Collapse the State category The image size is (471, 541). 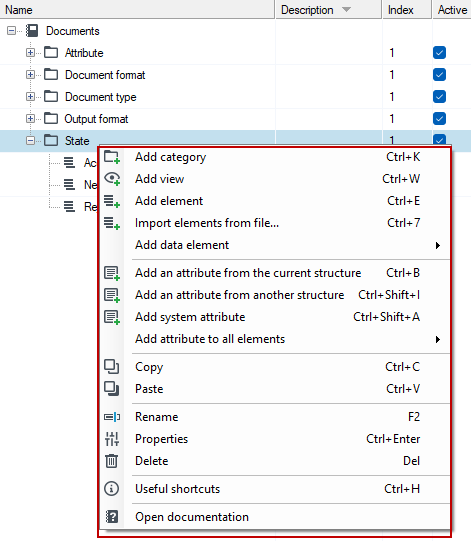coord(30,140)
